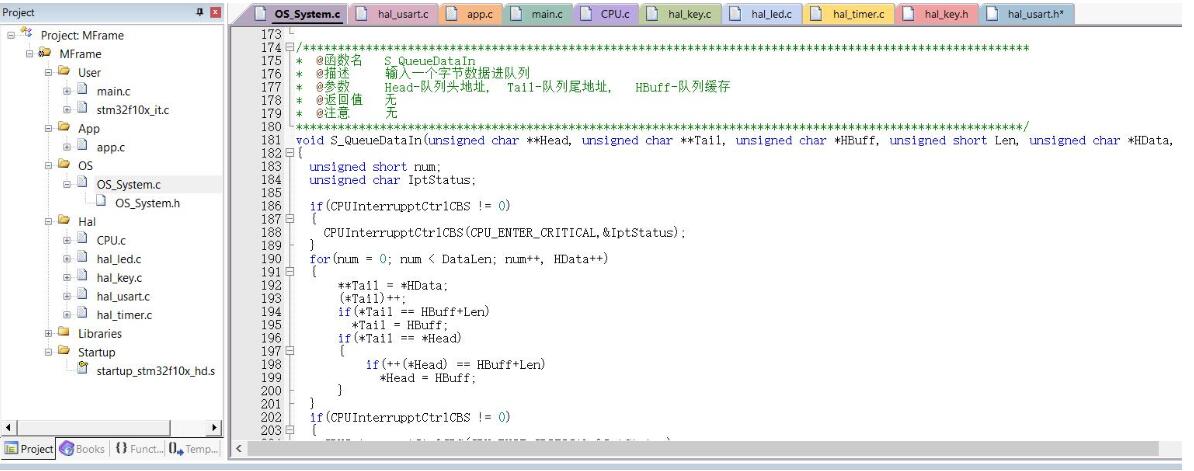Switch to the hal_usart.c editor tab
Viewport: 1194px width, 471px height.
tap(393, 14)
